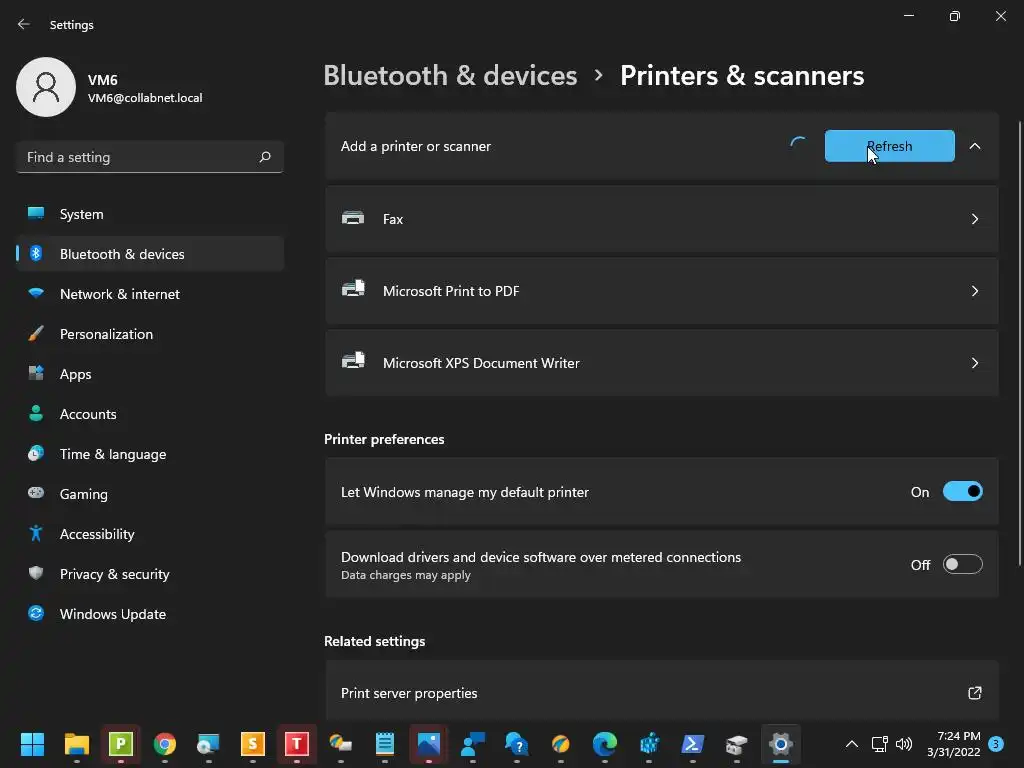Viewport: 1024px width, 768px height.
Task: Open the Photos app in taskbar
Action: 428,744
